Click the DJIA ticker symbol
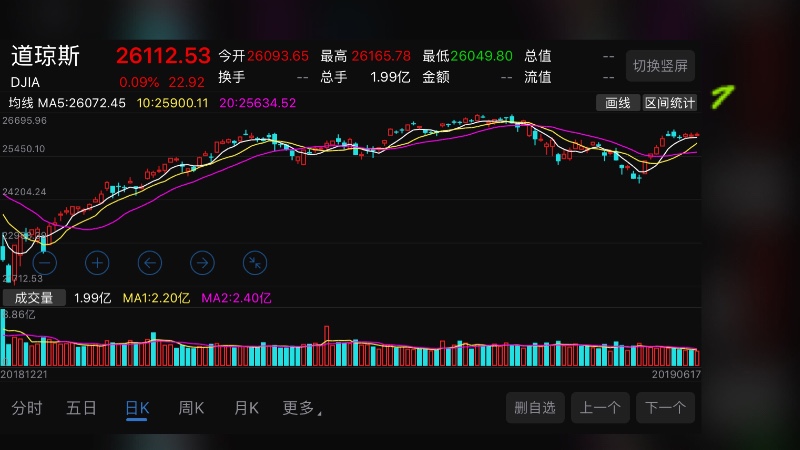800x450 pixels. click(25, 82)
